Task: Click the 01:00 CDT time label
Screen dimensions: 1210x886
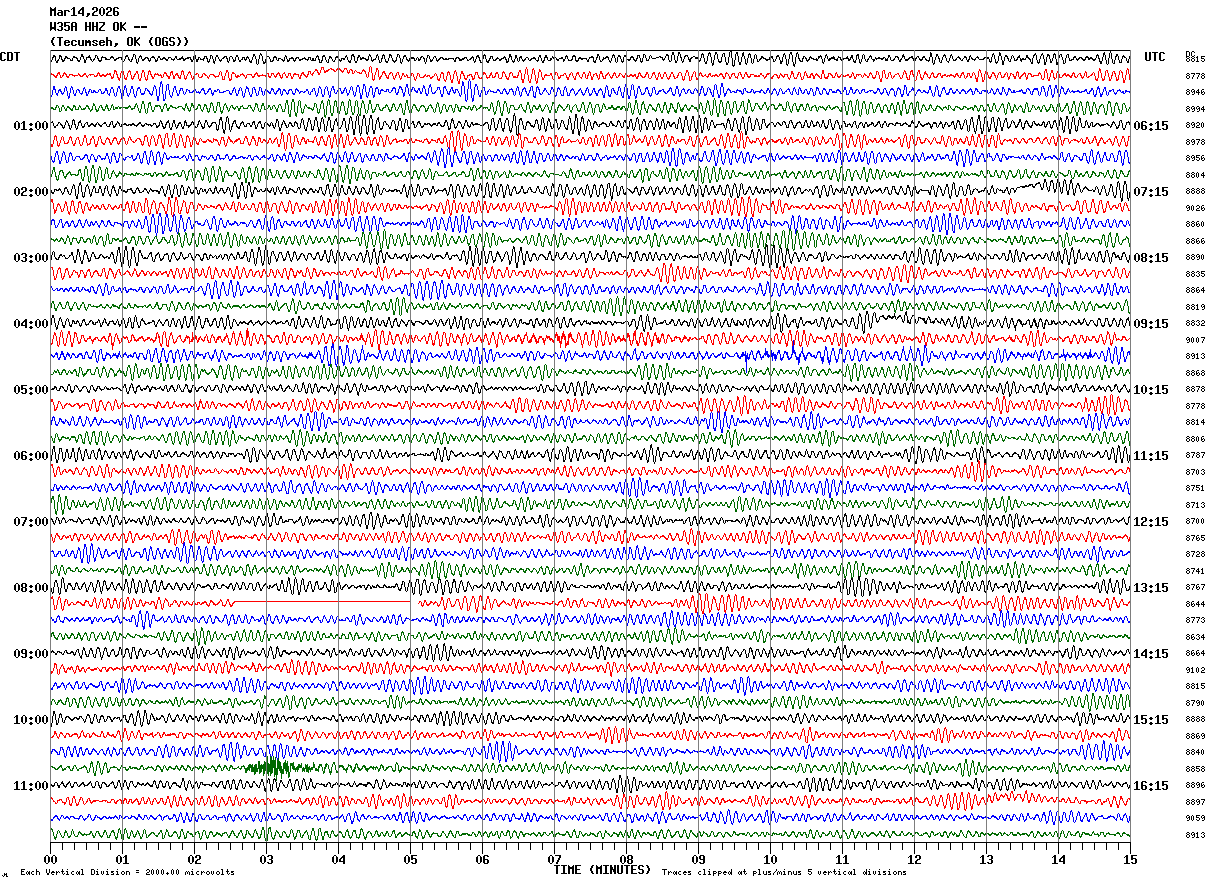Action: click(x=31, y=126)
